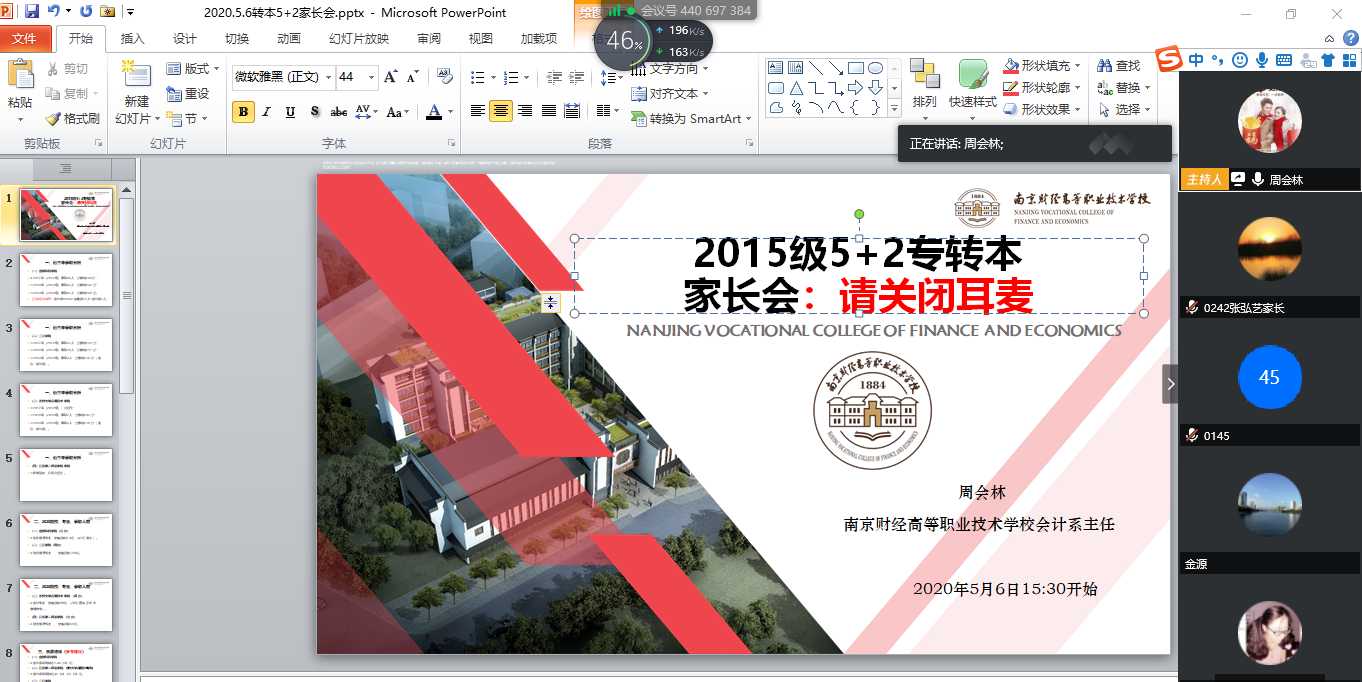The height and width of the screenshot is (682, 1362).
Task: Undo the last action in title bar
Action: [x=54, y=12]
